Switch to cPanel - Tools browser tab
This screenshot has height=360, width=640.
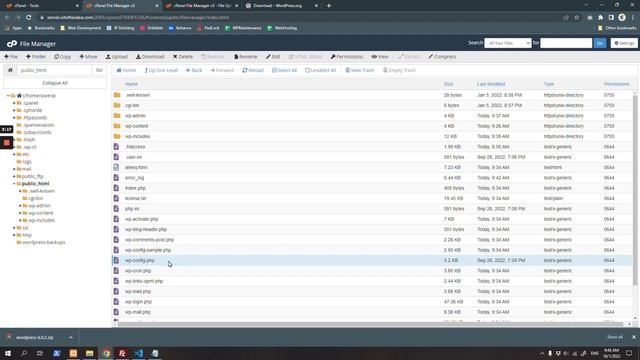(x=42, y=6)
